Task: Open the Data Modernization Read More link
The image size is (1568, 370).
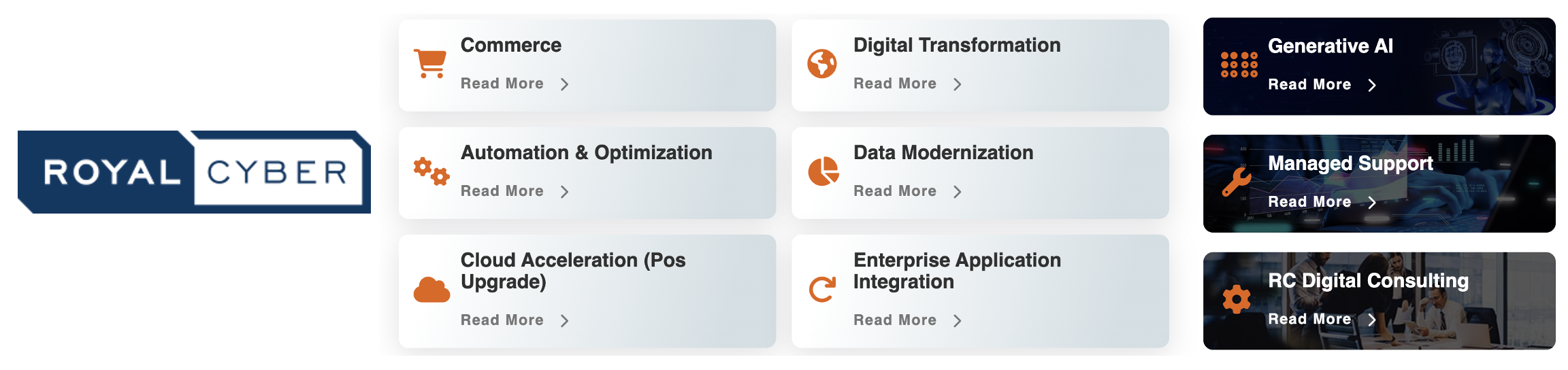Action: tap(895, 191)
